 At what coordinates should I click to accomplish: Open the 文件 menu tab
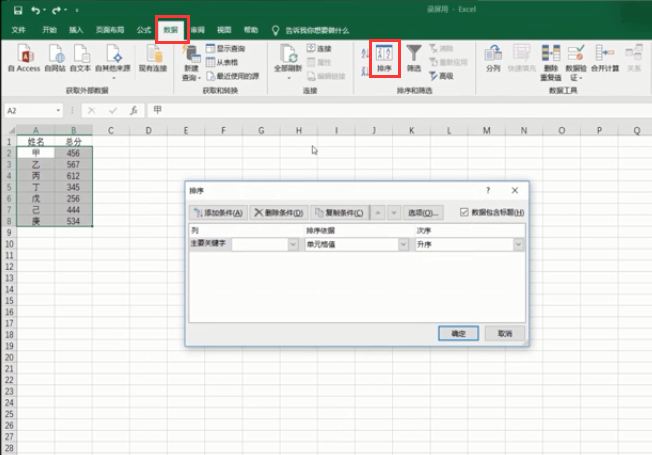click(x=19, y=30)
